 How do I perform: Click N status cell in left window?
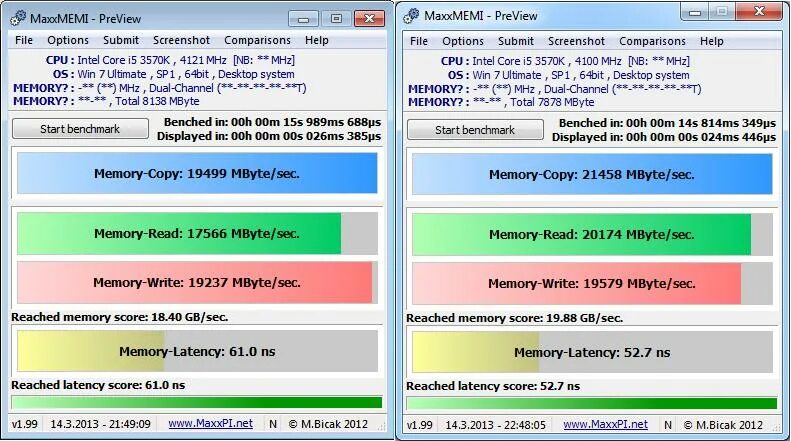click(x=273, y=424)
